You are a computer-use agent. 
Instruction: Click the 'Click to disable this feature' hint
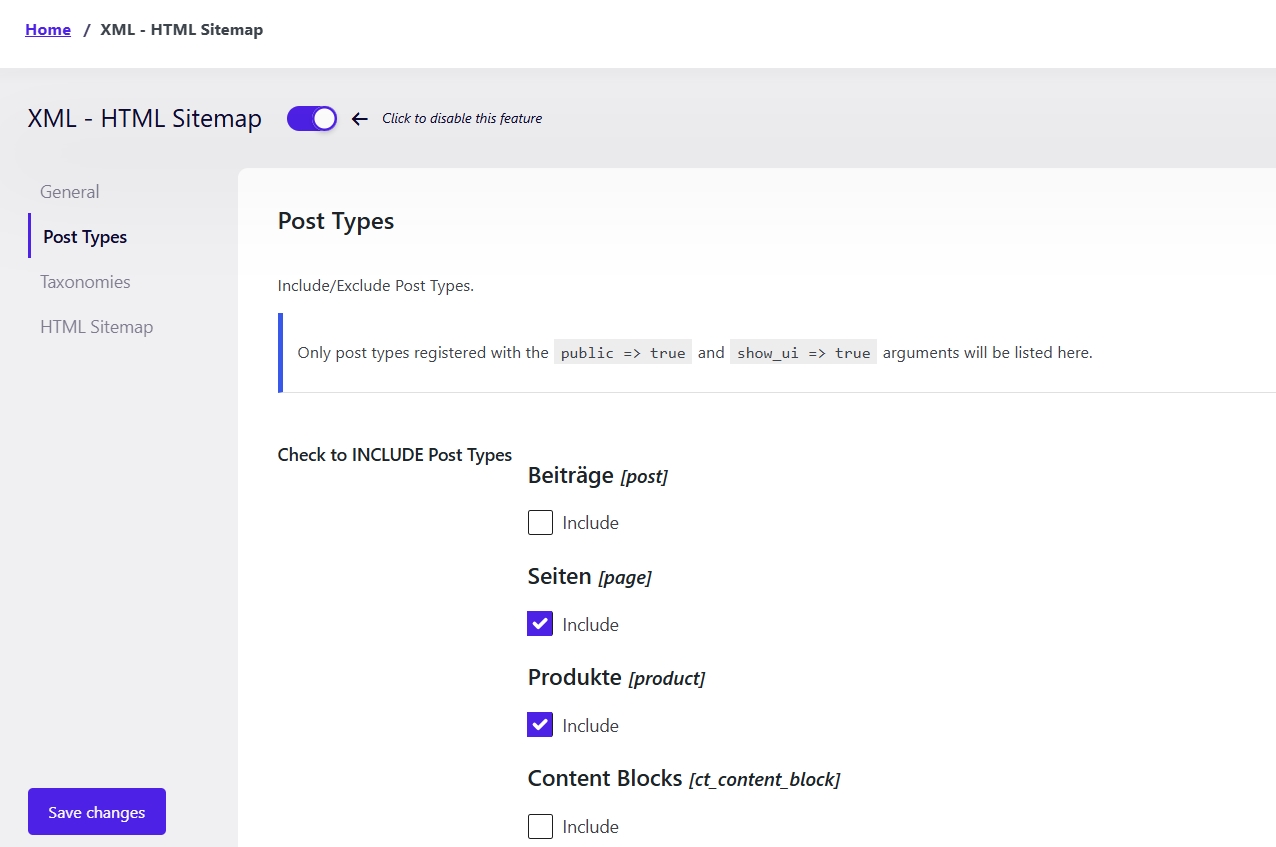(462, 118)
